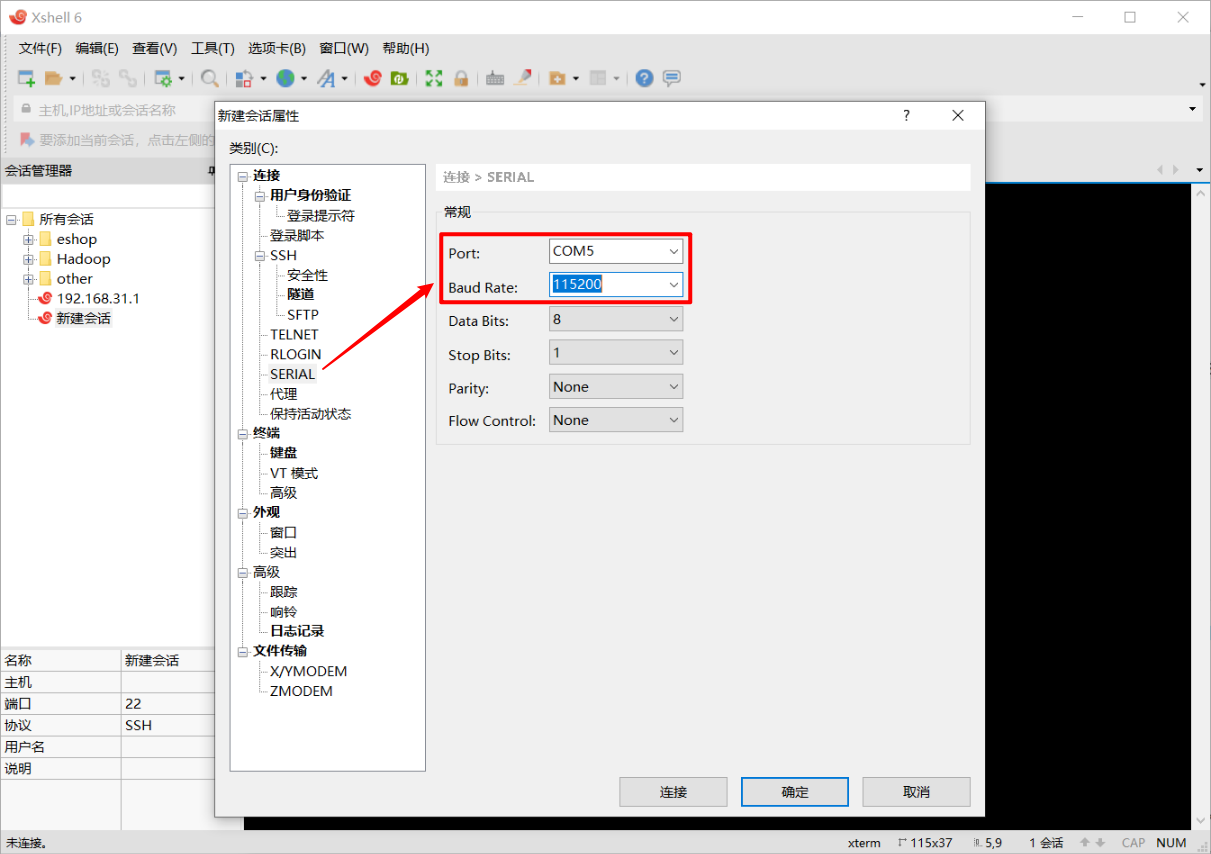Open the 选项卡(B) menu

coord(277,48)
